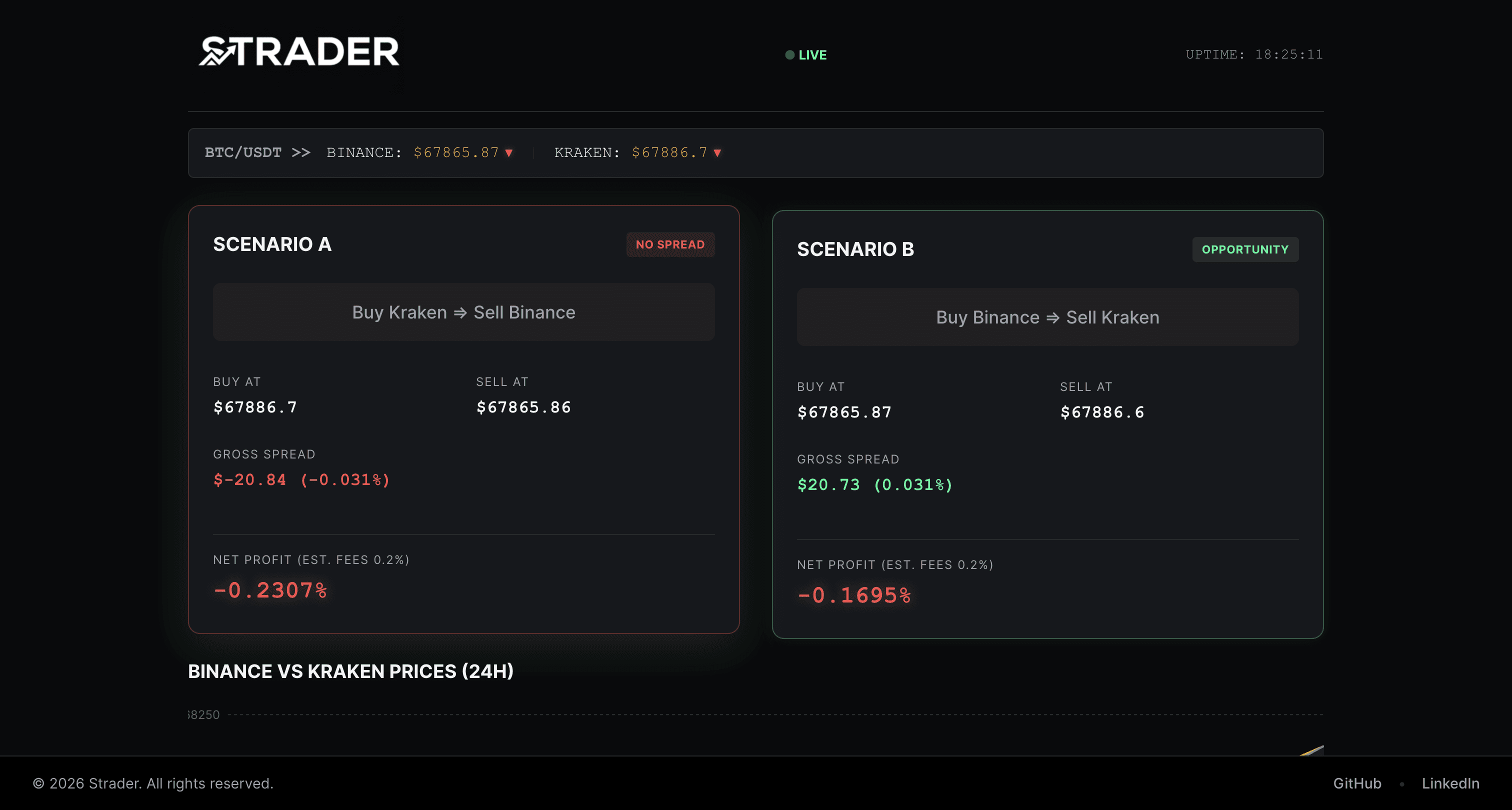Click the BTC/USDT pair label
The height and width of the screenshot is (810, 1512).
click(x=243, y=152)
